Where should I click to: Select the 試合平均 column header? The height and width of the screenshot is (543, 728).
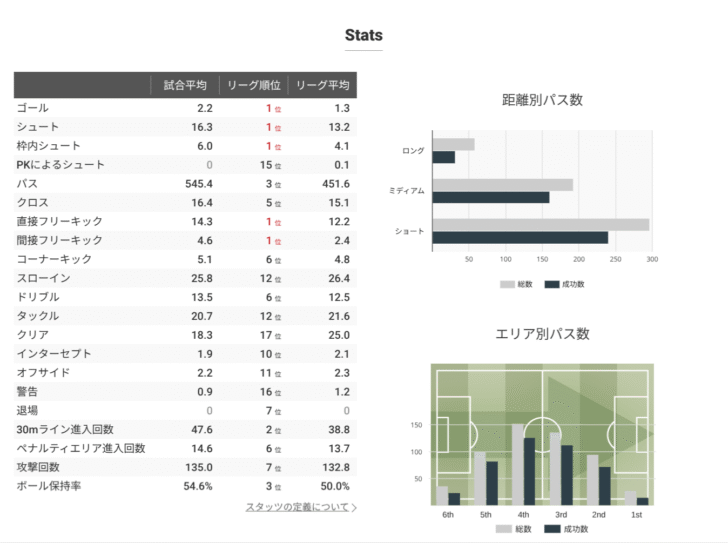(185, 85)
